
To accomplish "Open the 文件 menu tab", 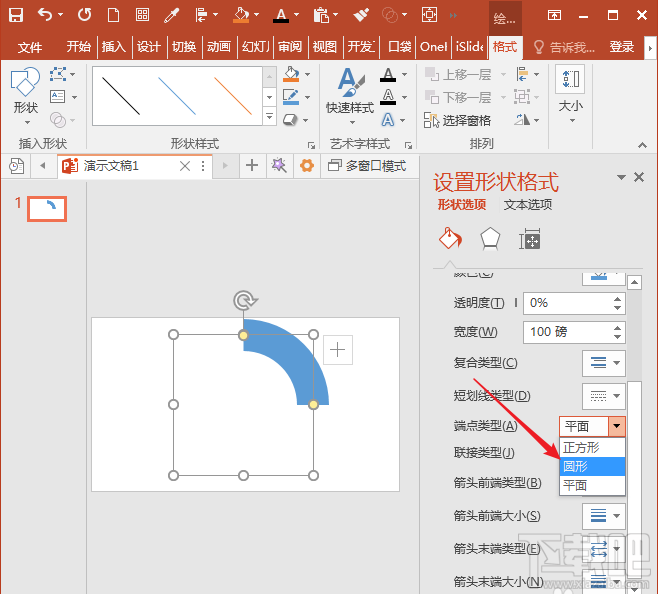I will pos(30,47).
